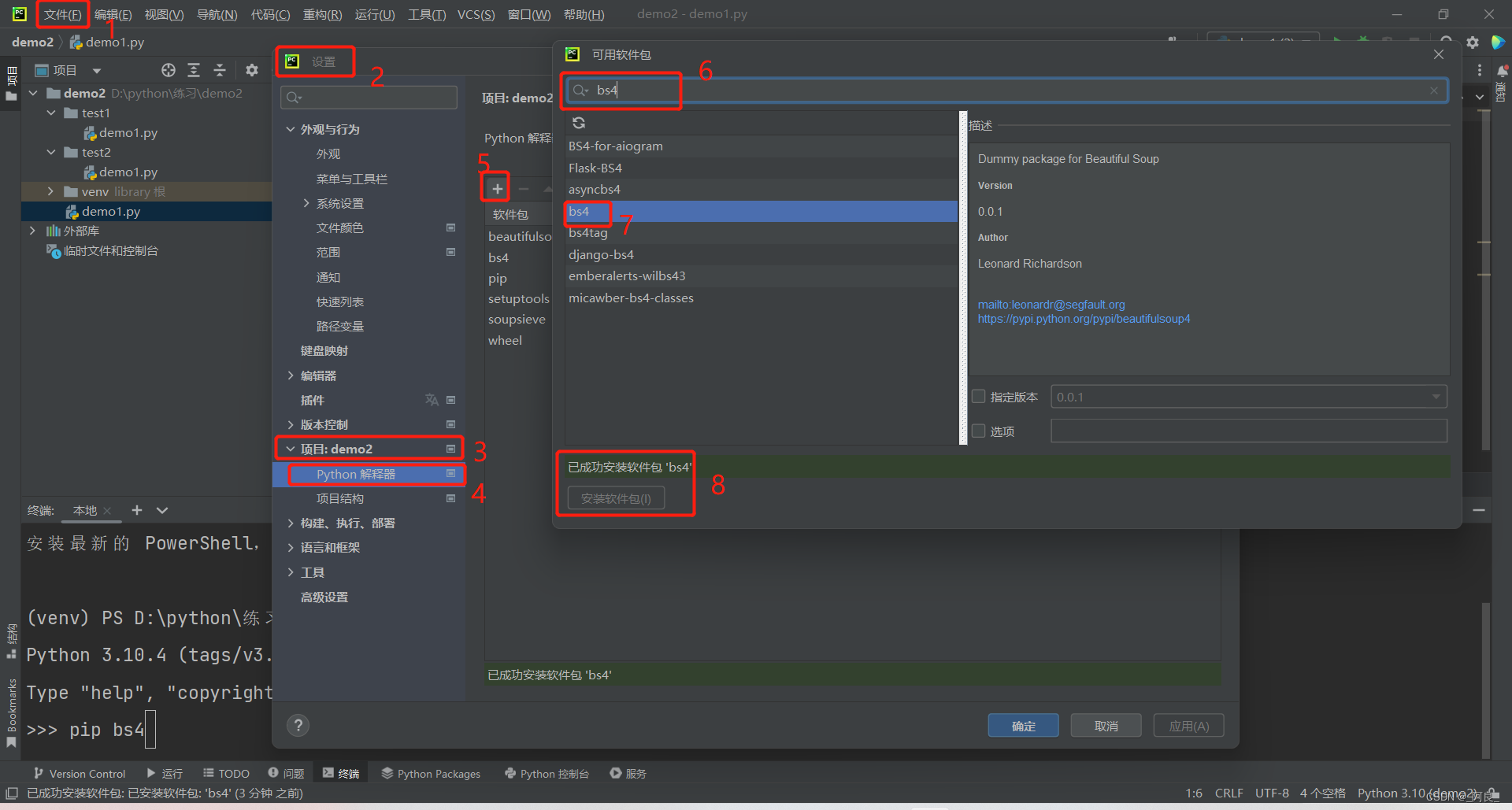Close the 本地 terminal tab
1512x810 pixels.
pos(108,511)
